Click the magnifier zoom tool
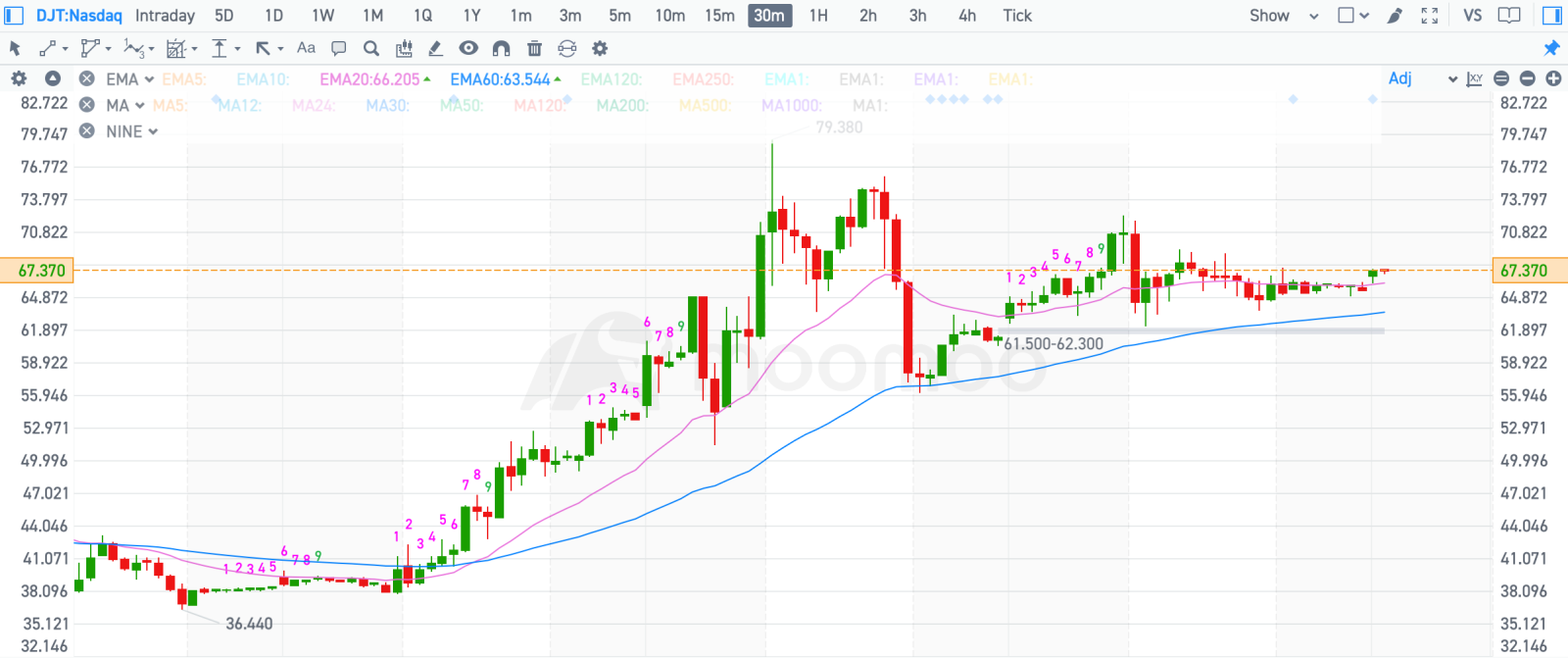This screenshot has height=658, width=1568. (x=370, y=48)
